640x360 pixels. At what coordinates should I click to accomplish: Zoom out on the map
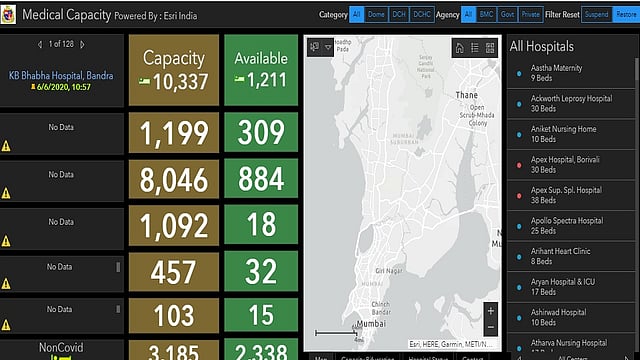(491, 327)
